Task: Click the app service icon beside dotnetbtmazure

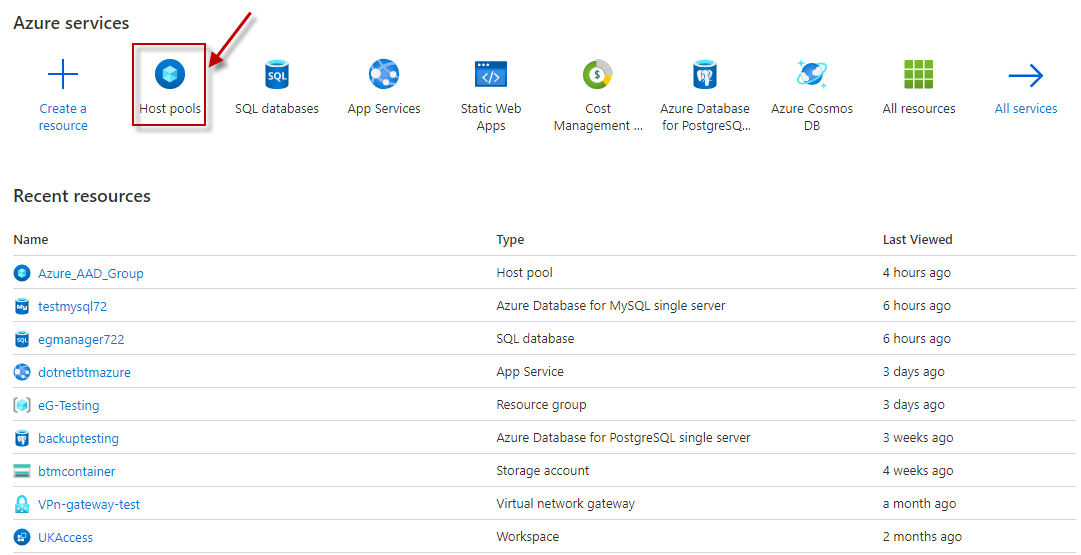Action: pos(22,372)
